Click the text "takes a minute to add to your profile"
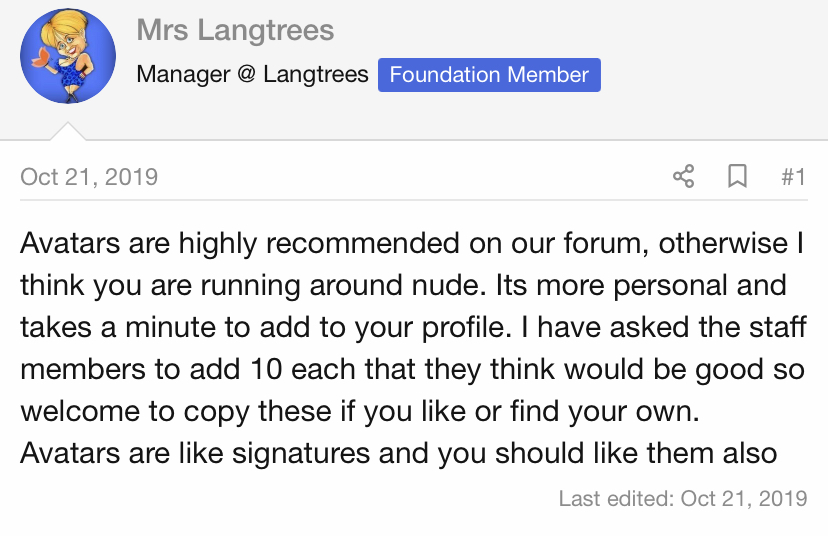The width and height of the screenshot is (828, 536). (x=265, y=328)
